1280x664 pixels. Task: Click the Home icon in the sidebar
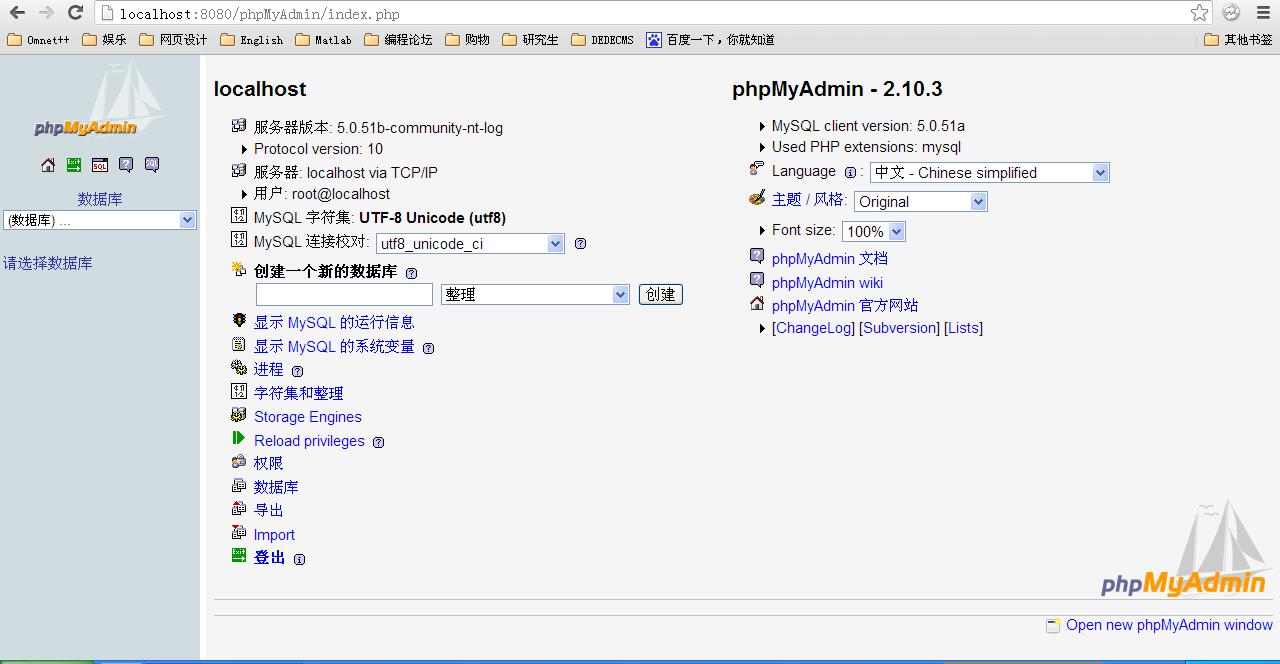click(47, 164)
